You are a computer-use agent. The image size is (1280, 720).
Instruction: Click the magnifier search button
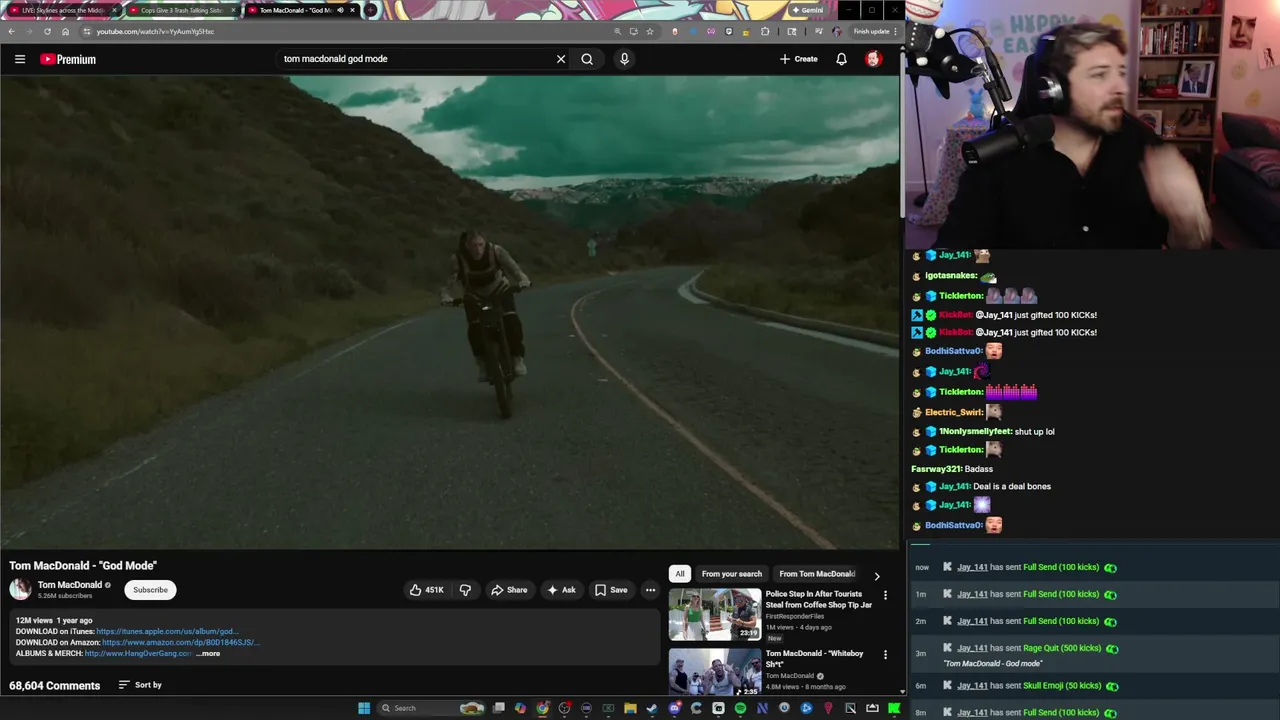pyautogui.click(x=587, y=59)
